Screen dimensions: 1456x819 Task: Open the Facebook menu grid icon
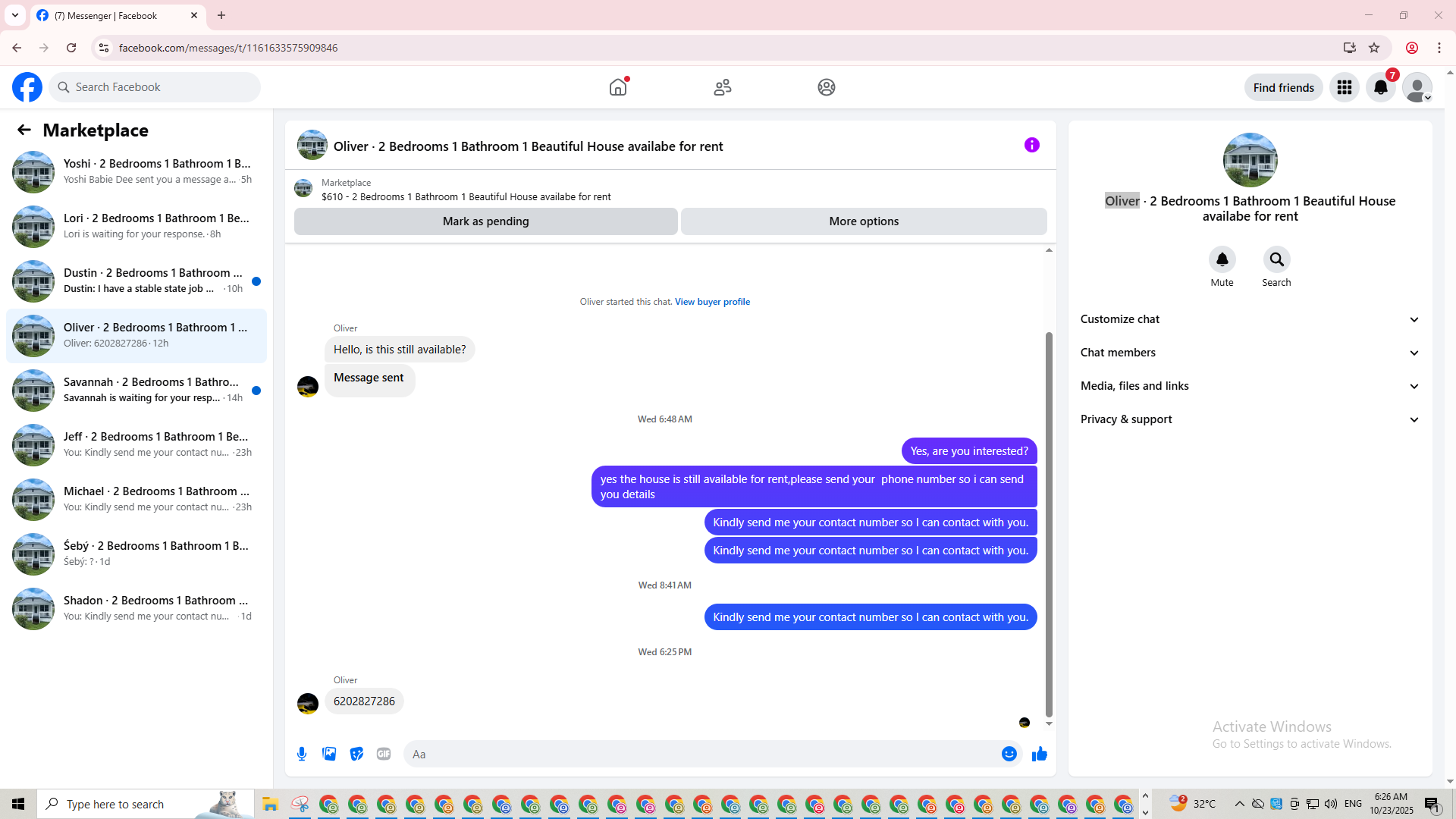[x=1344, y=87]
